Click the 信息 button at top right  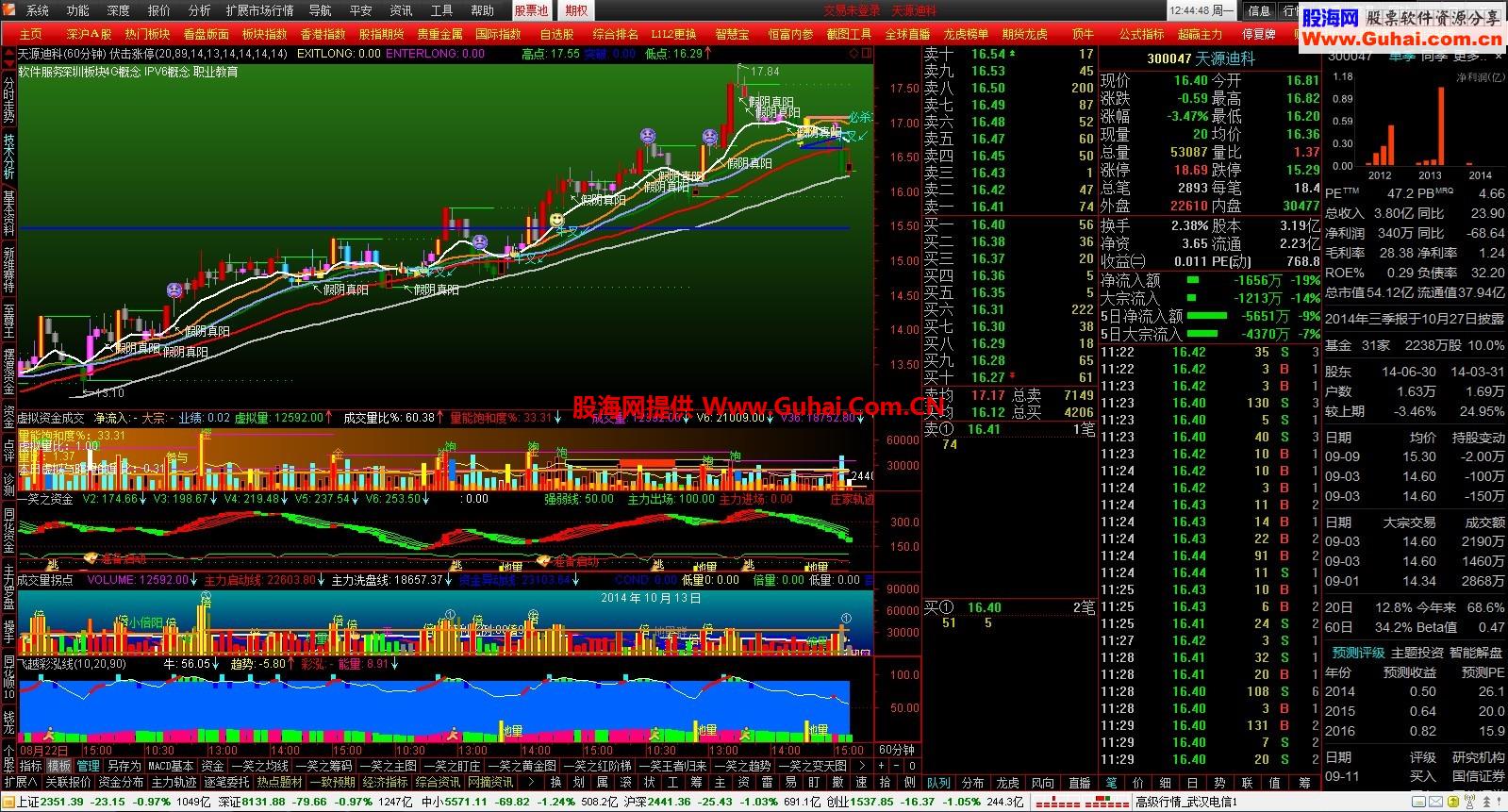[x=1259, y=10]
